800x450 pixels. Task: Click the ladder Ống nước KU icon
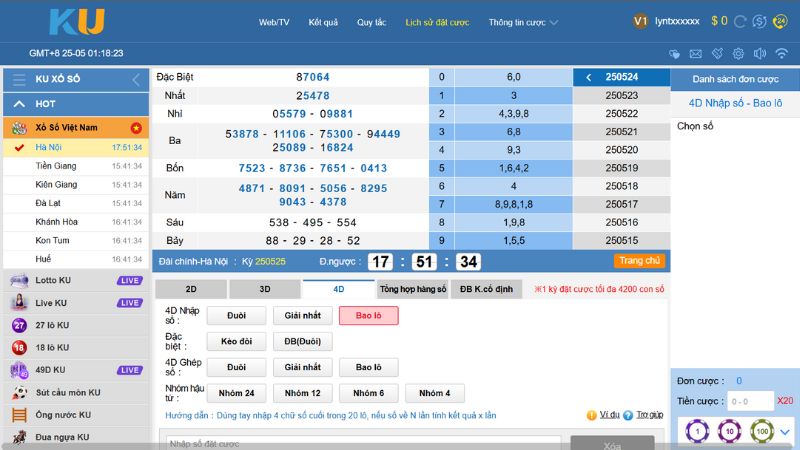(19, 415)
